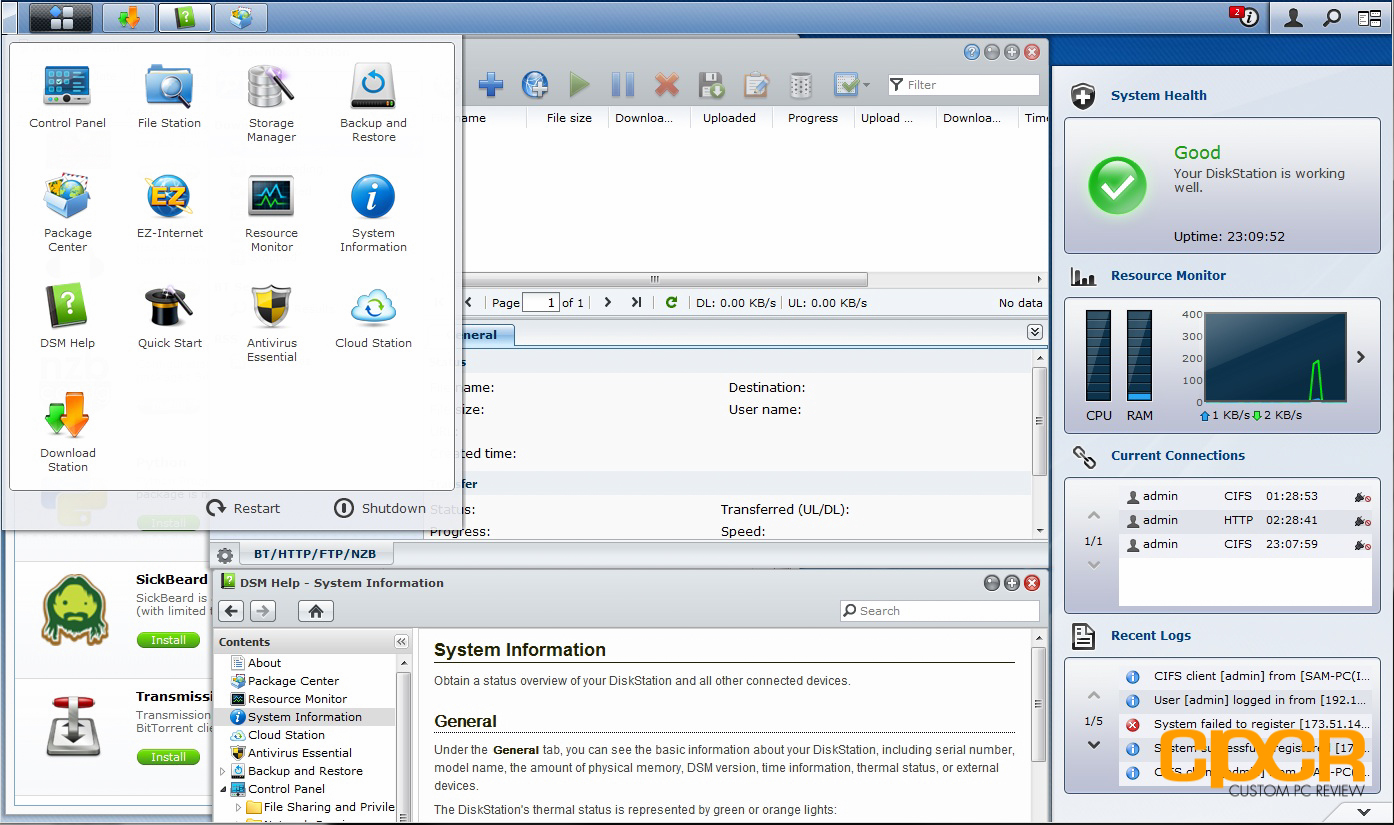Jump to last page of downloads

(x=636, y=302)
